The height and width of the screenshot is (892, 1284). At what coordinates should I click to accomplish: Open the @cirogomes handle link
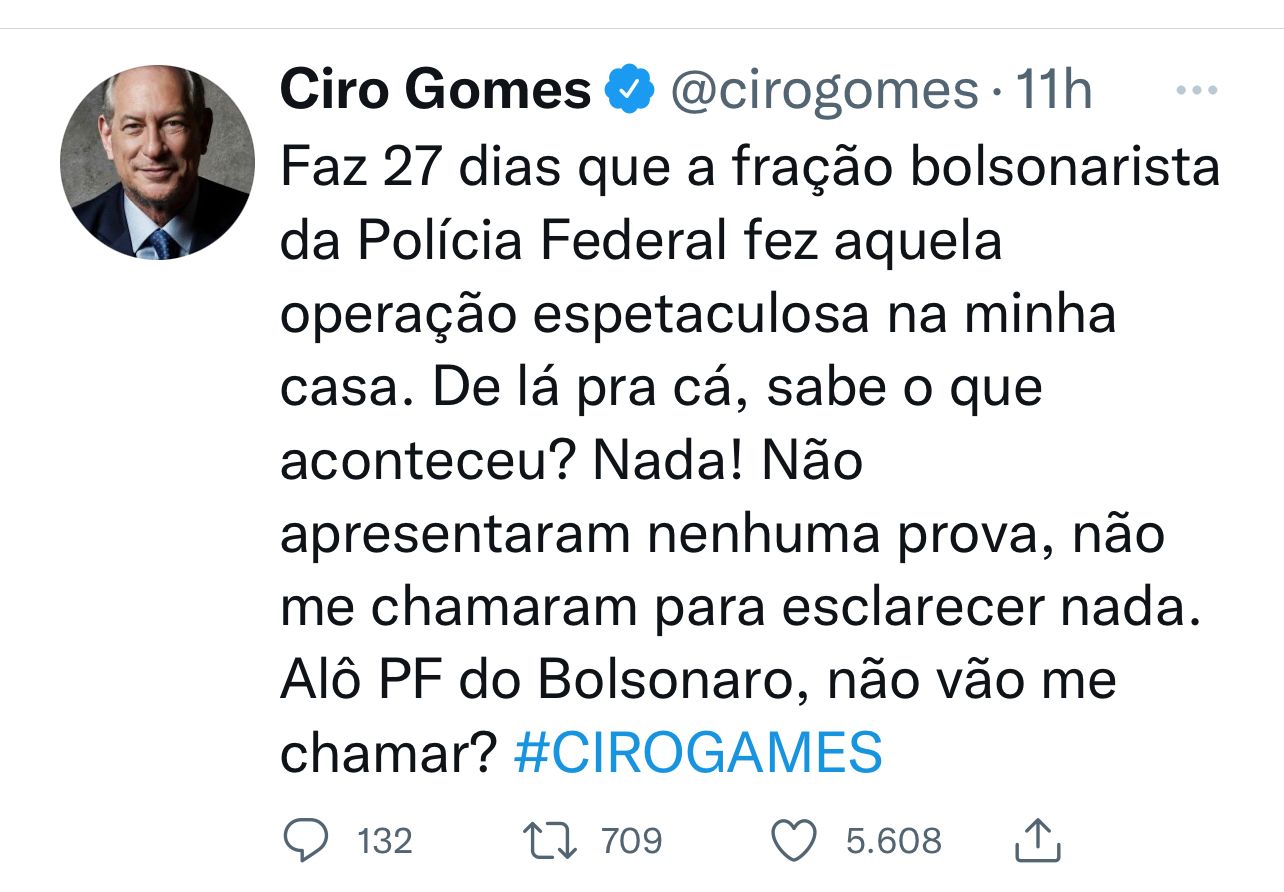[823, 92]
